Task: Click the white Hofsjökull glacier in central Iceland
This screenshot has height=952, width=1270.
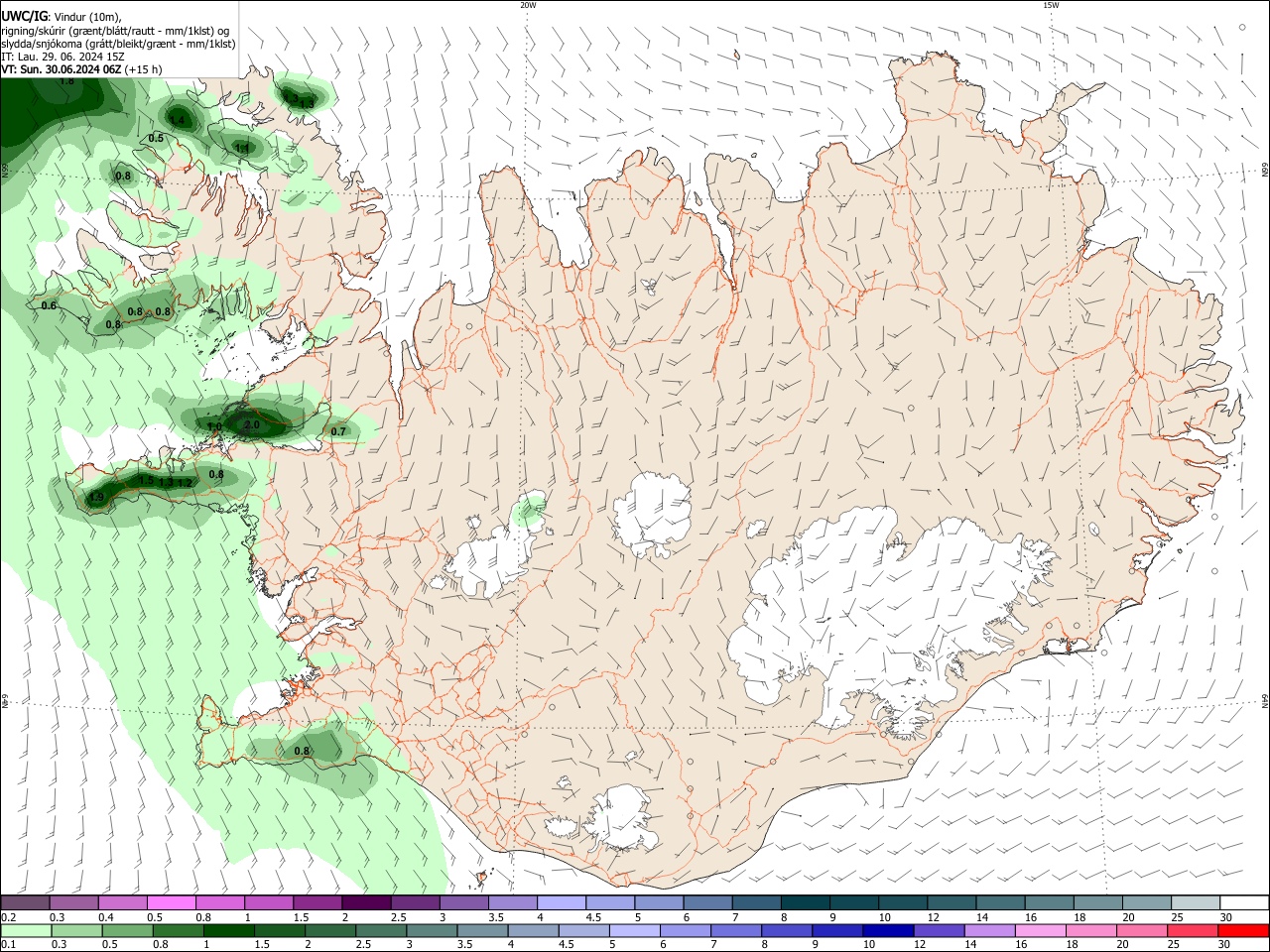Action: tap(652, 514)
